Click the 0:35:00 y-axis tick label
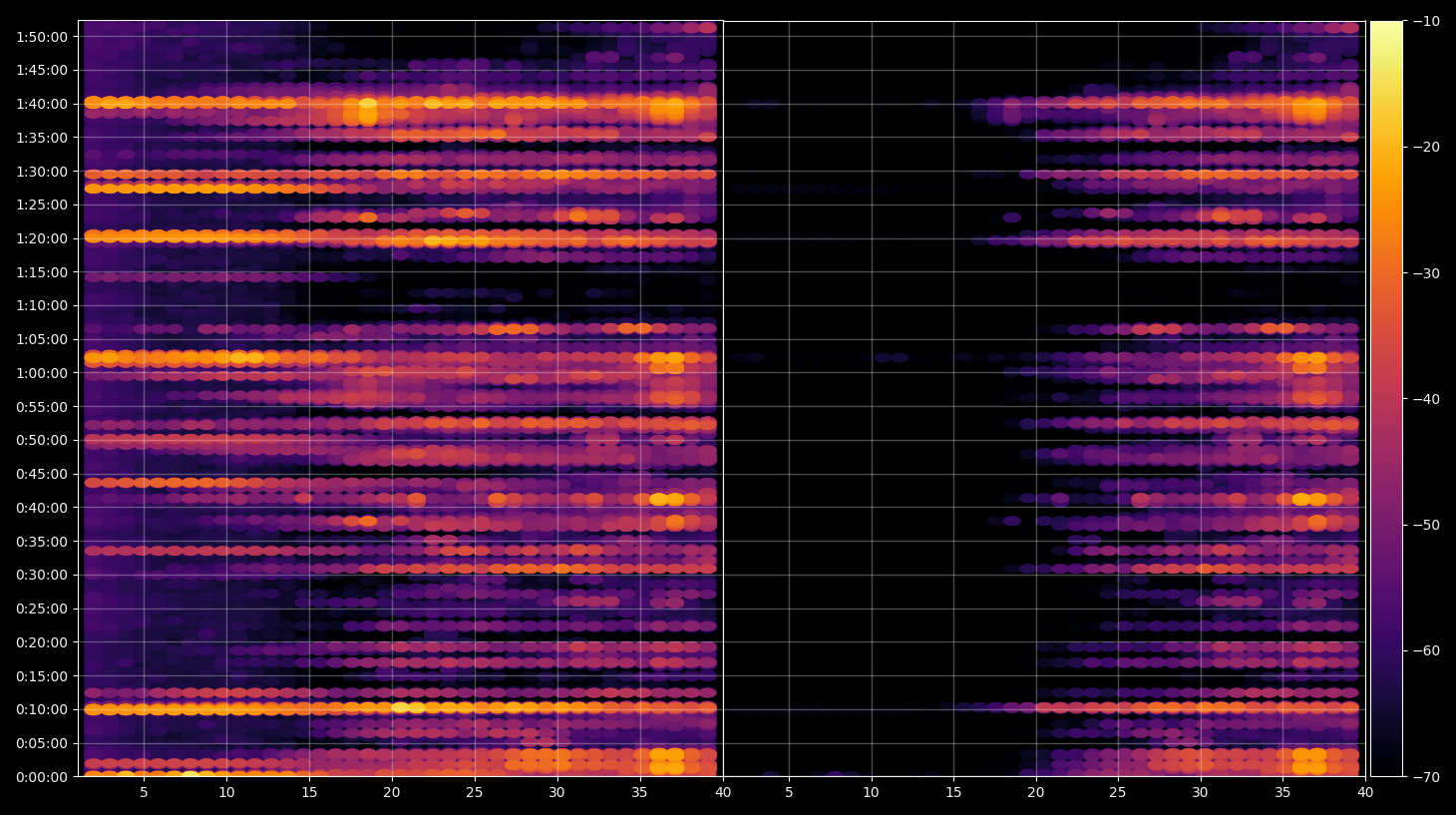Image resolution: width=1456 pixels, height=815 pixels. click(x=42, y=542)
